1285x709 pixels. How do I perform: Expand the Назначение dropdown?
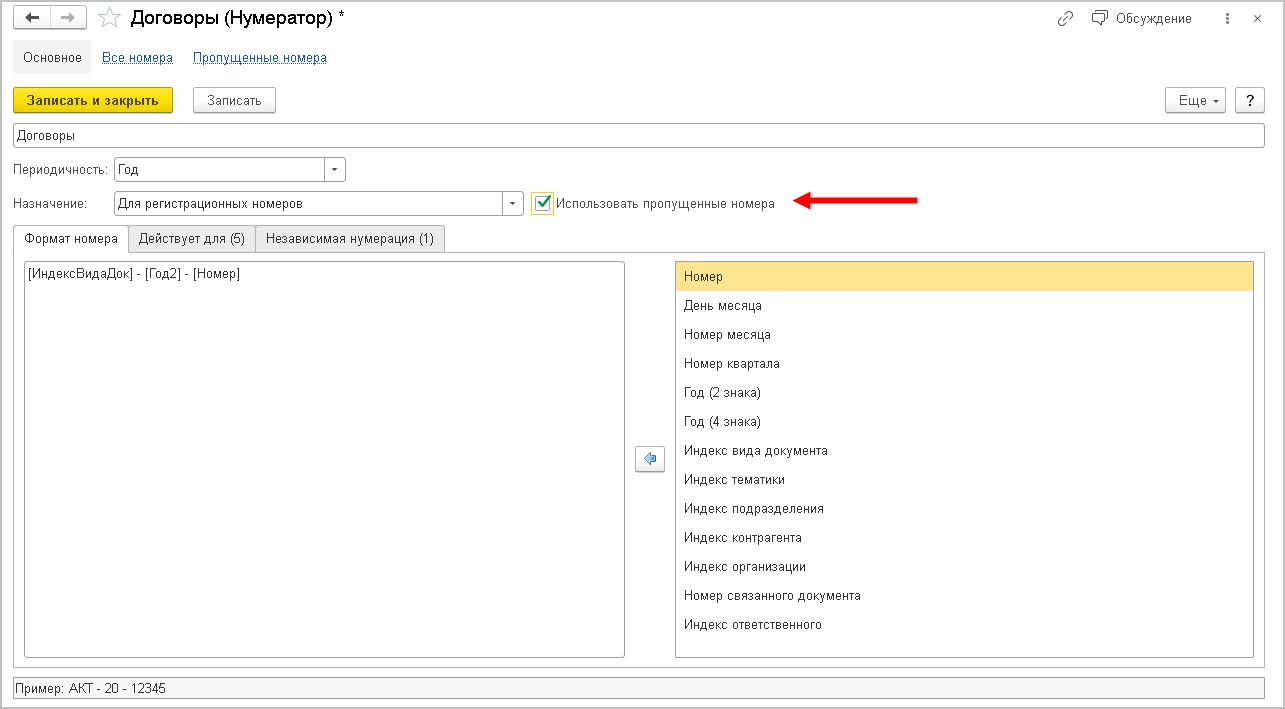click(513, 203)
